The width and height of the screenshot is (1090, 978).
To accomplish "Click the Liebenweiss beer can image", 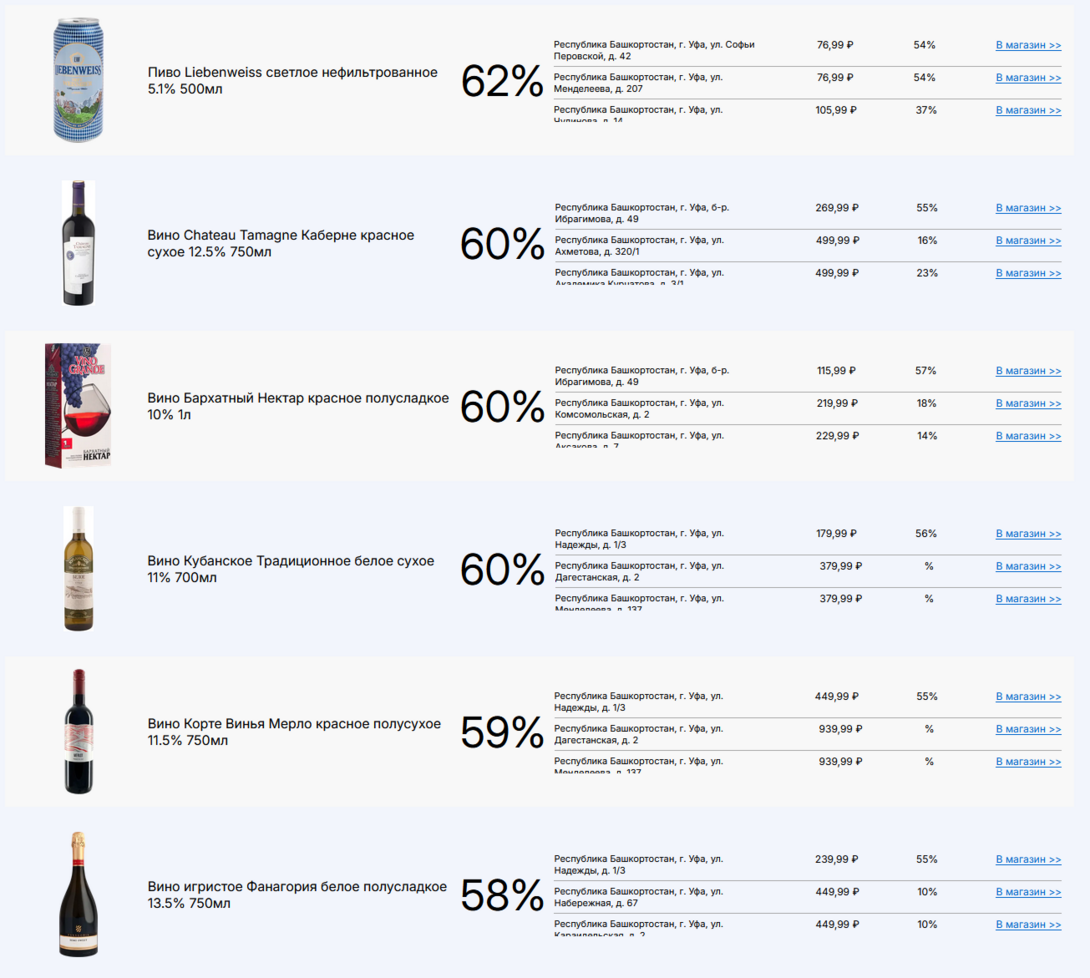I will 78,80.
